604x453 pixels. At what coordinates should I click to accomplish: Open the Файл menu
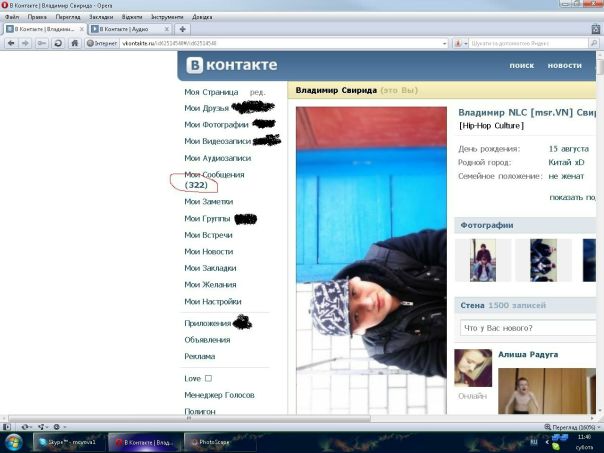12,17
